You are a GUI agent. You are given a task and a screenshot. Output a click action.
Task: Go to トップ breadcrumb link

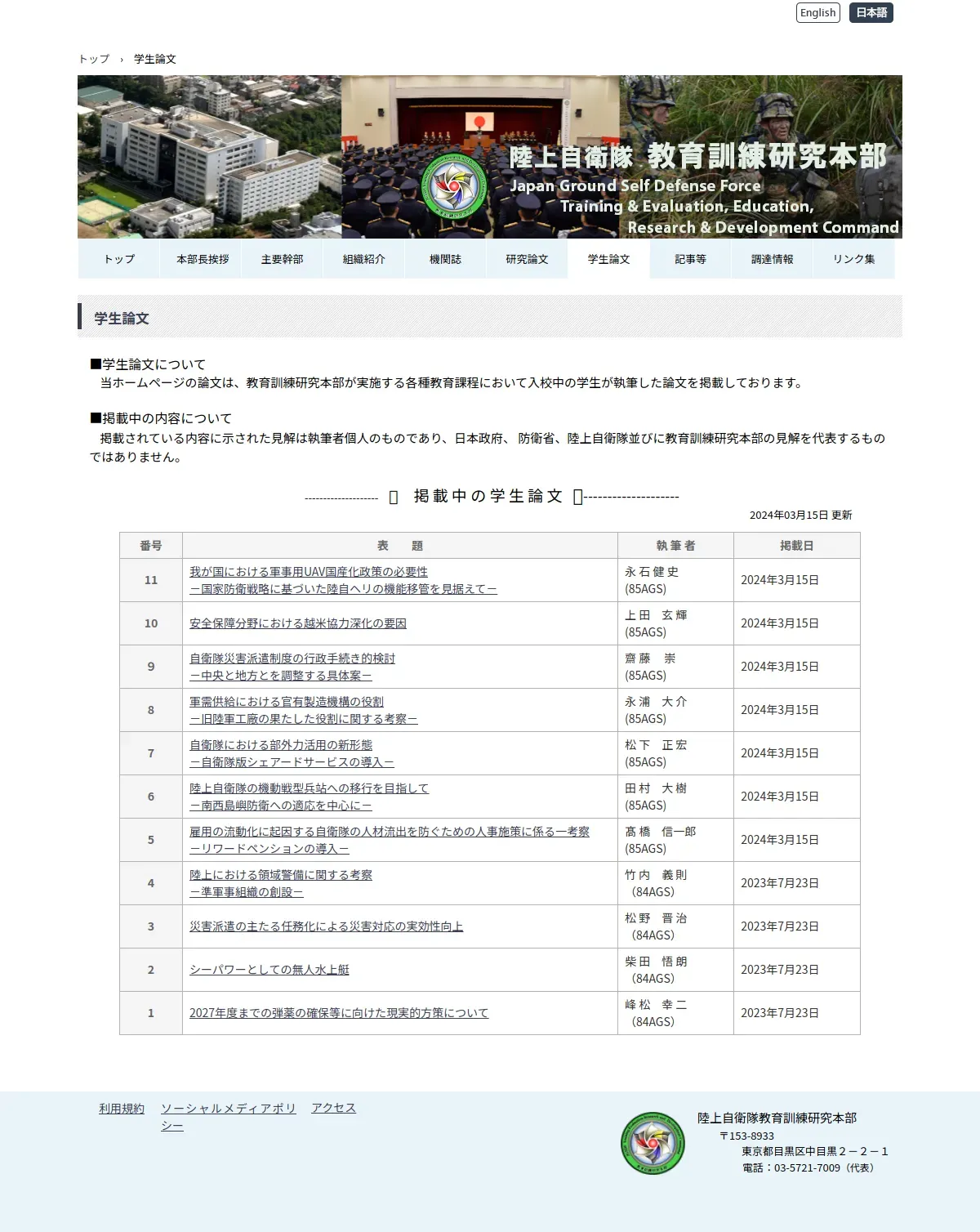pos(94,59)
